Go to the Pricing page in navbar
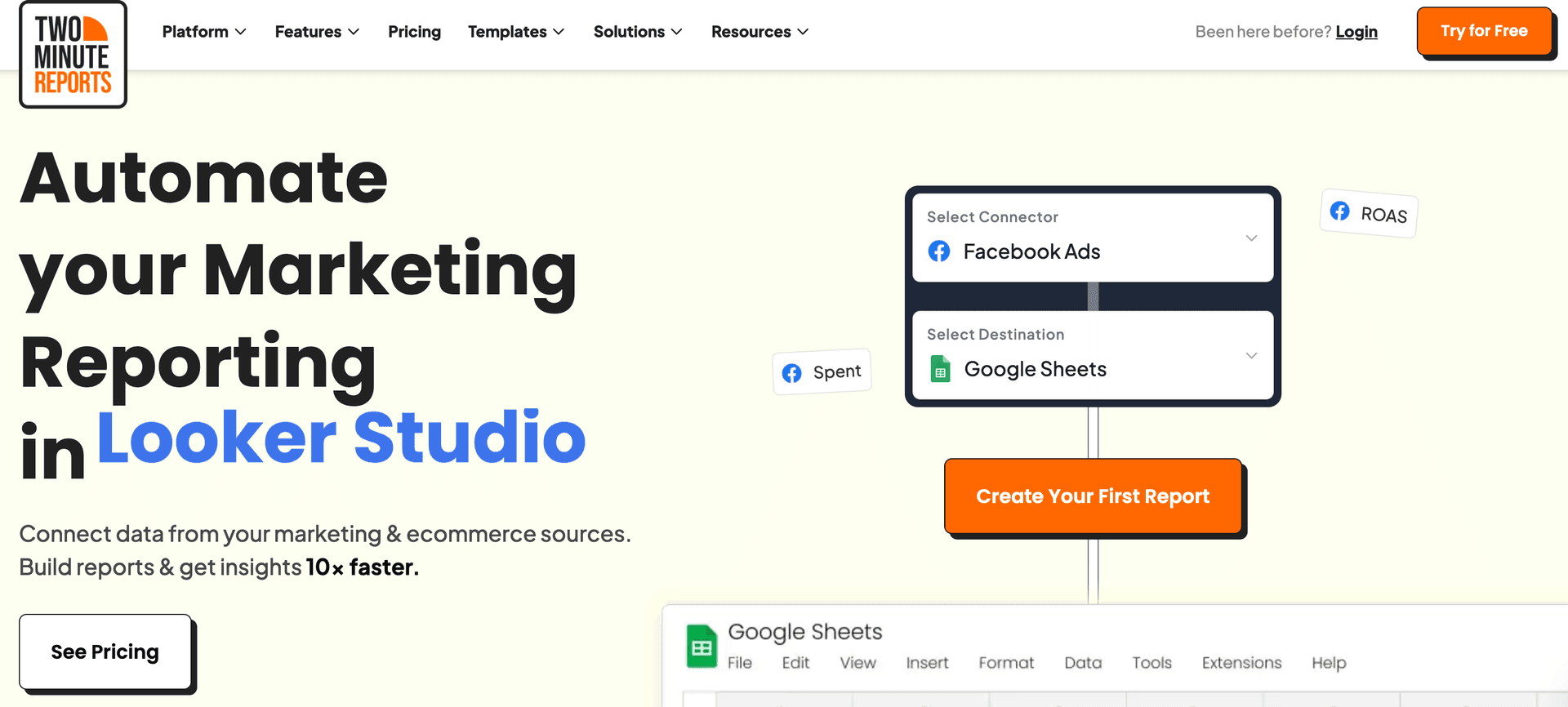This screenshot has height=707, width=1568. pyautogui.click(x=414, y=32)
